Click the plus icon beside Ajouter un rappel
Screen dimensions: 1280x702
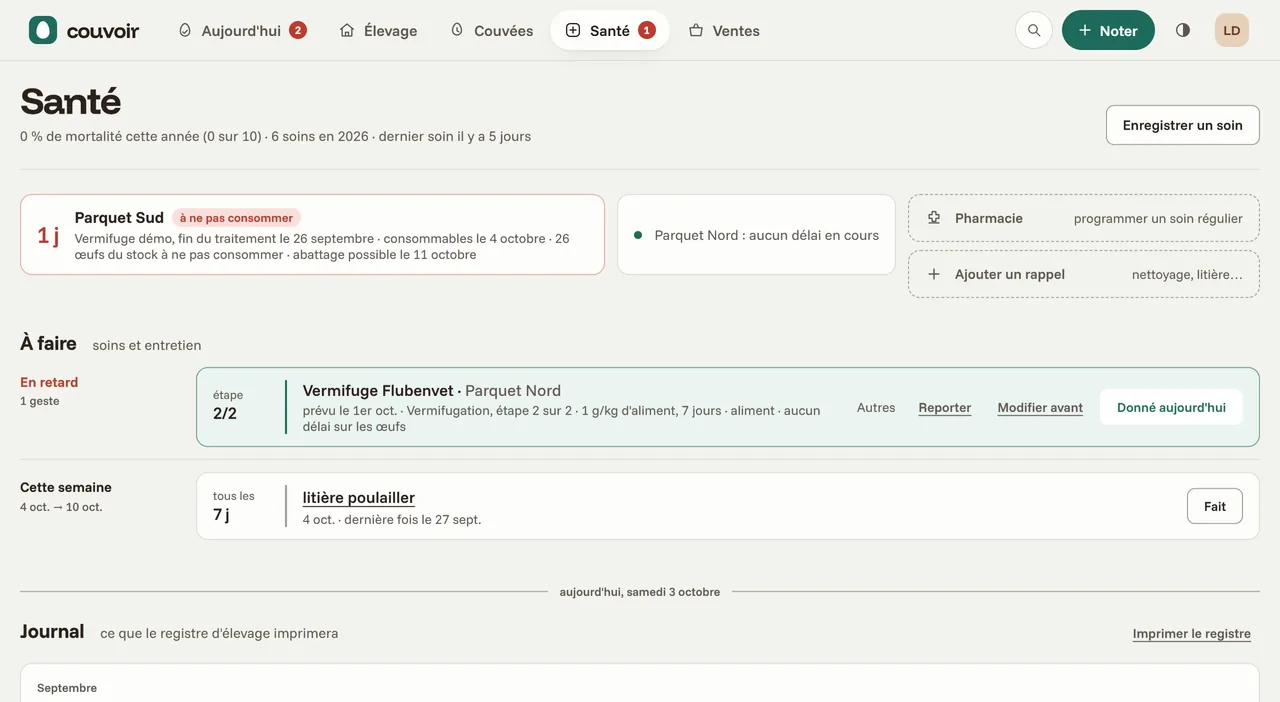click(934, 274)
